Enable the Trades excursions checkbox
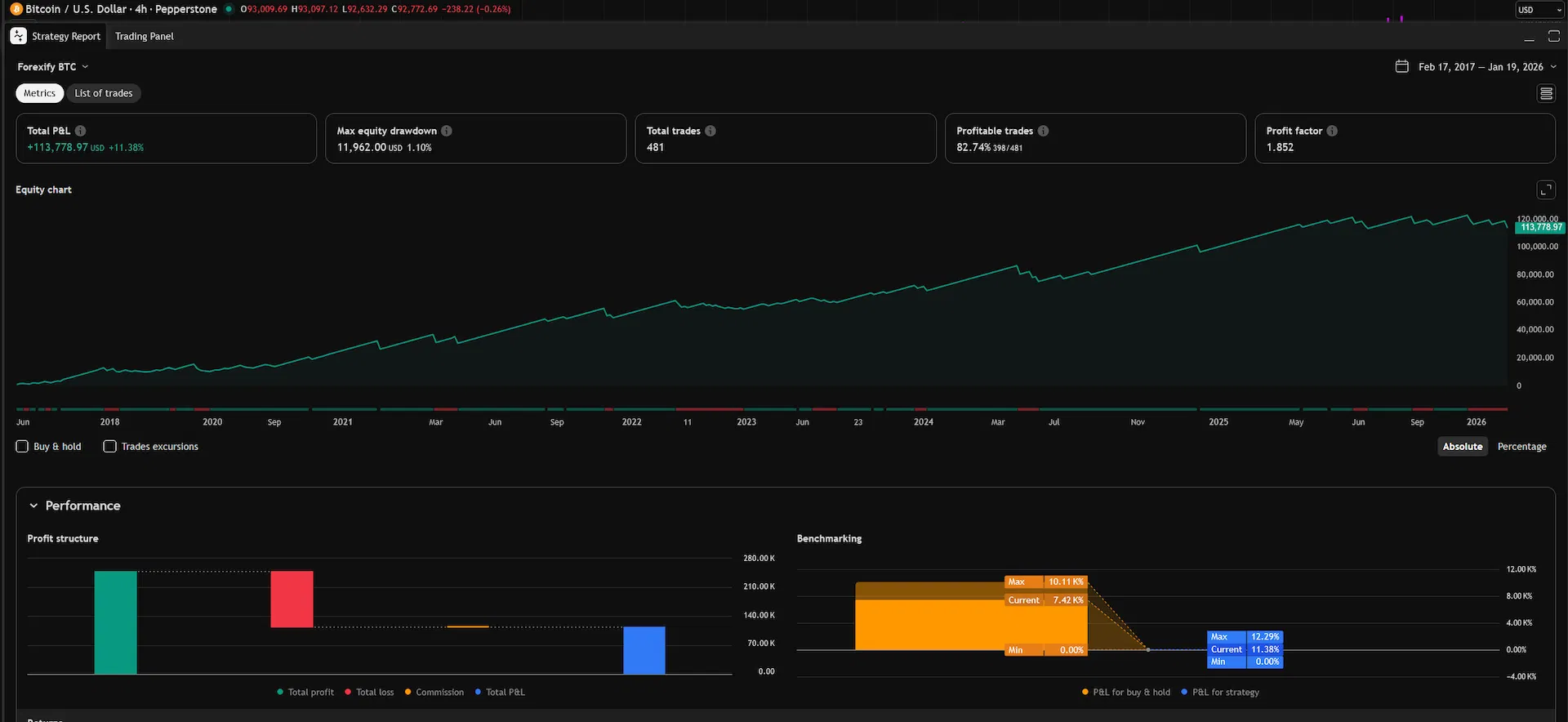1568x722 pixels. [x=109, y=447]
